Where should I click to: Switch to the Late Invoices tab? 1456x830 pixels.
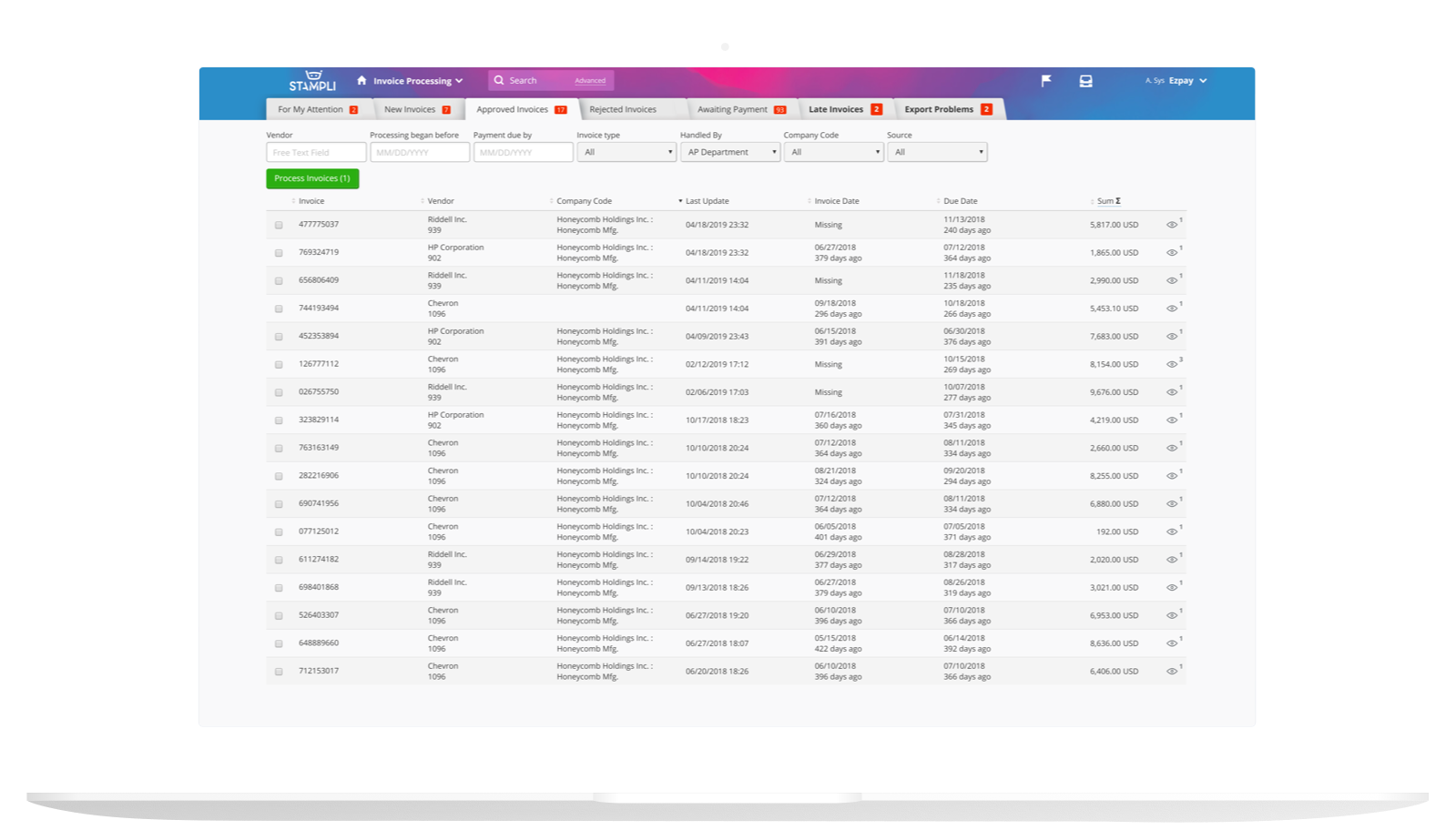[843, 109]
